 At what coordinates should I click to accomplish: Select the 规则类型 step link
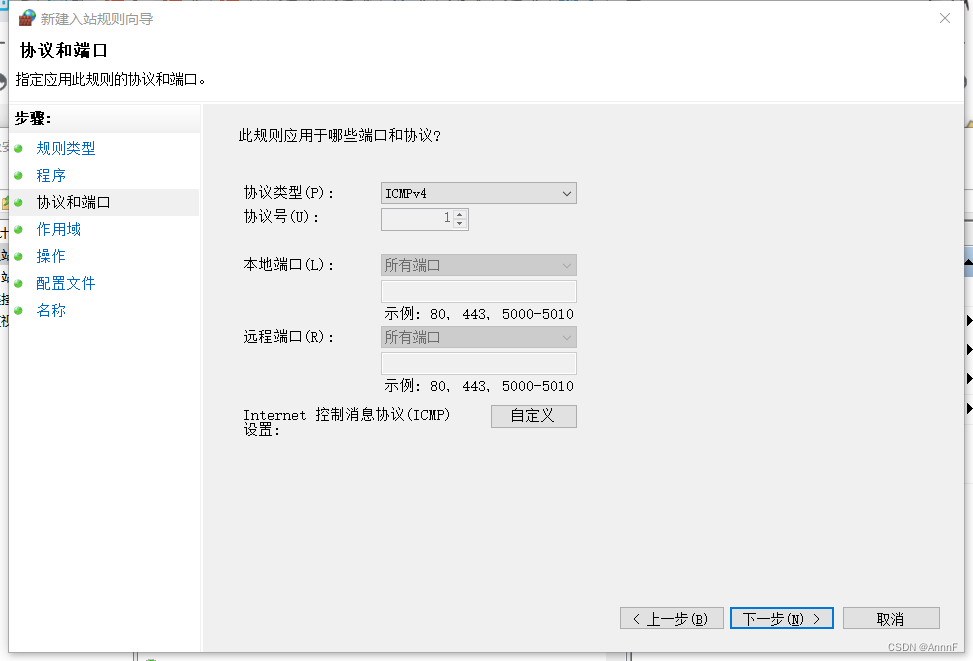click(x=65, y=148)
